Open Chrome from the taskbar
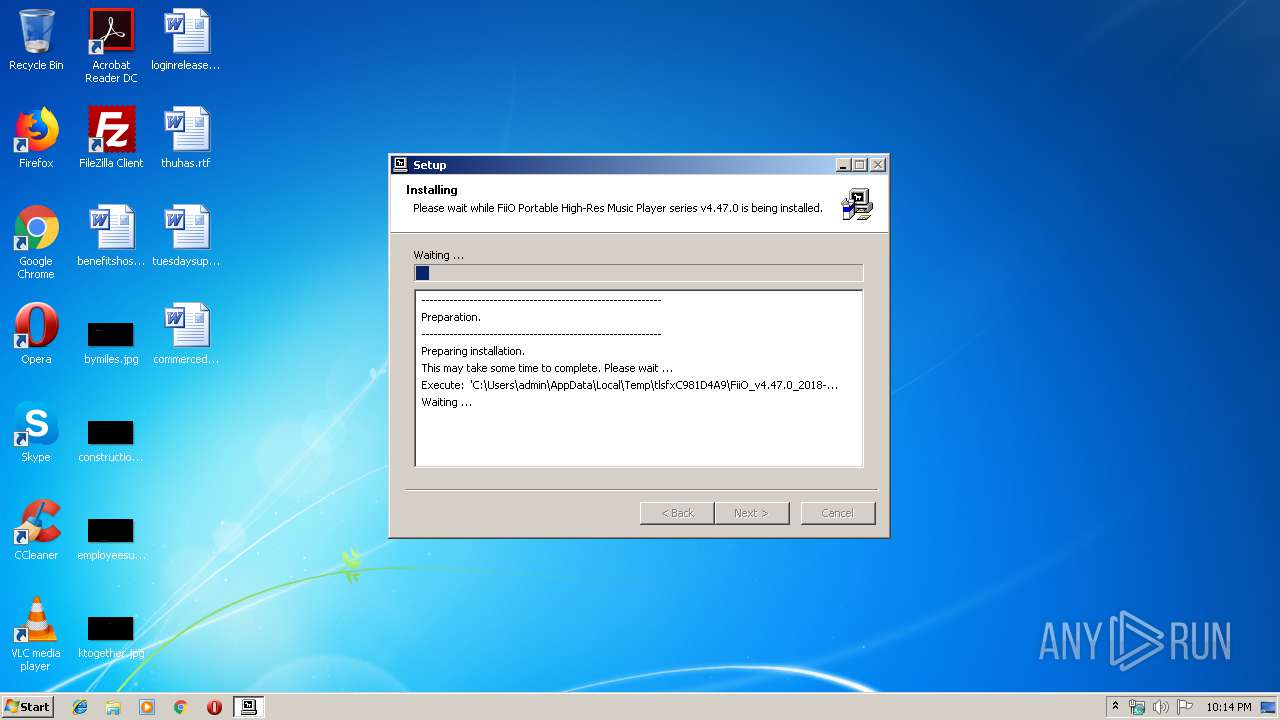 181,707
